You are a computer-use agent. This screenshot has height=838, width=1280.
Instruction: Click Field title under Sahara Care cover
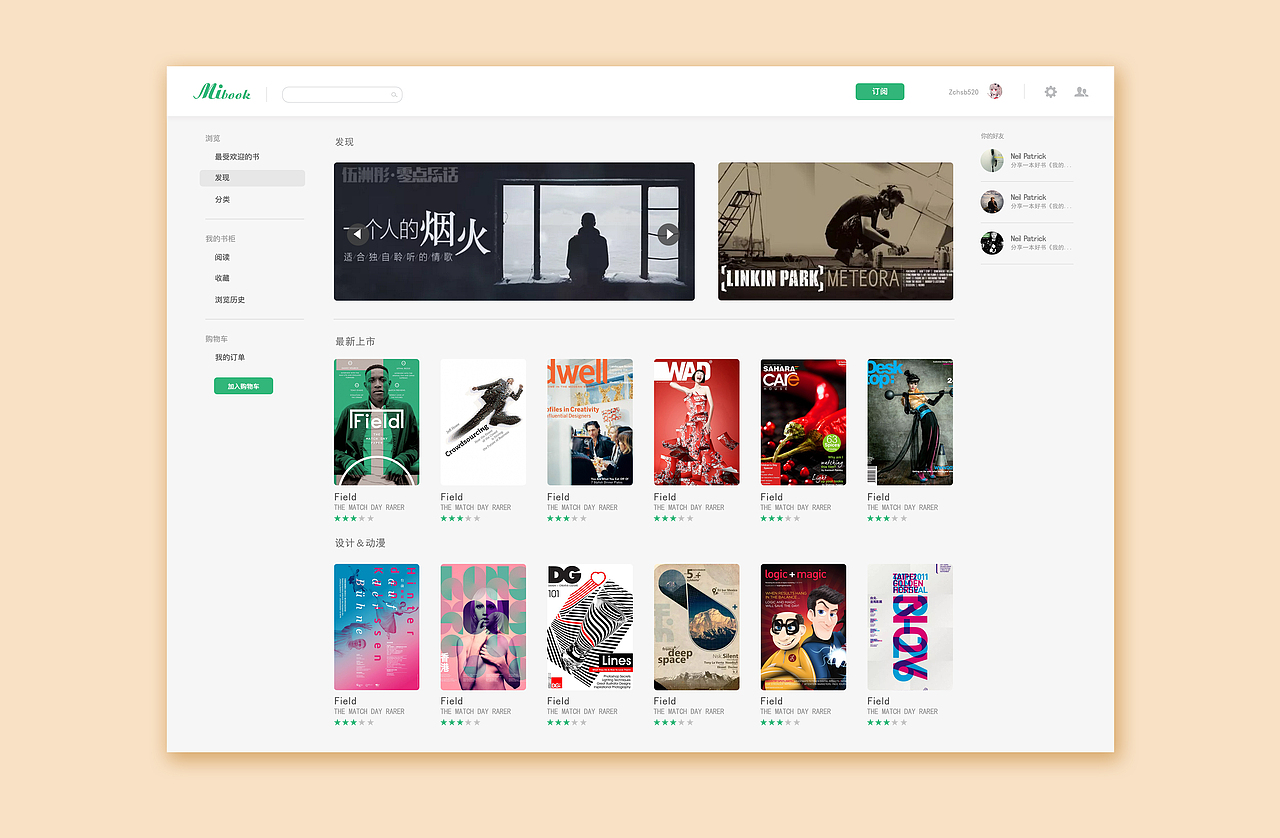point(772,497)
